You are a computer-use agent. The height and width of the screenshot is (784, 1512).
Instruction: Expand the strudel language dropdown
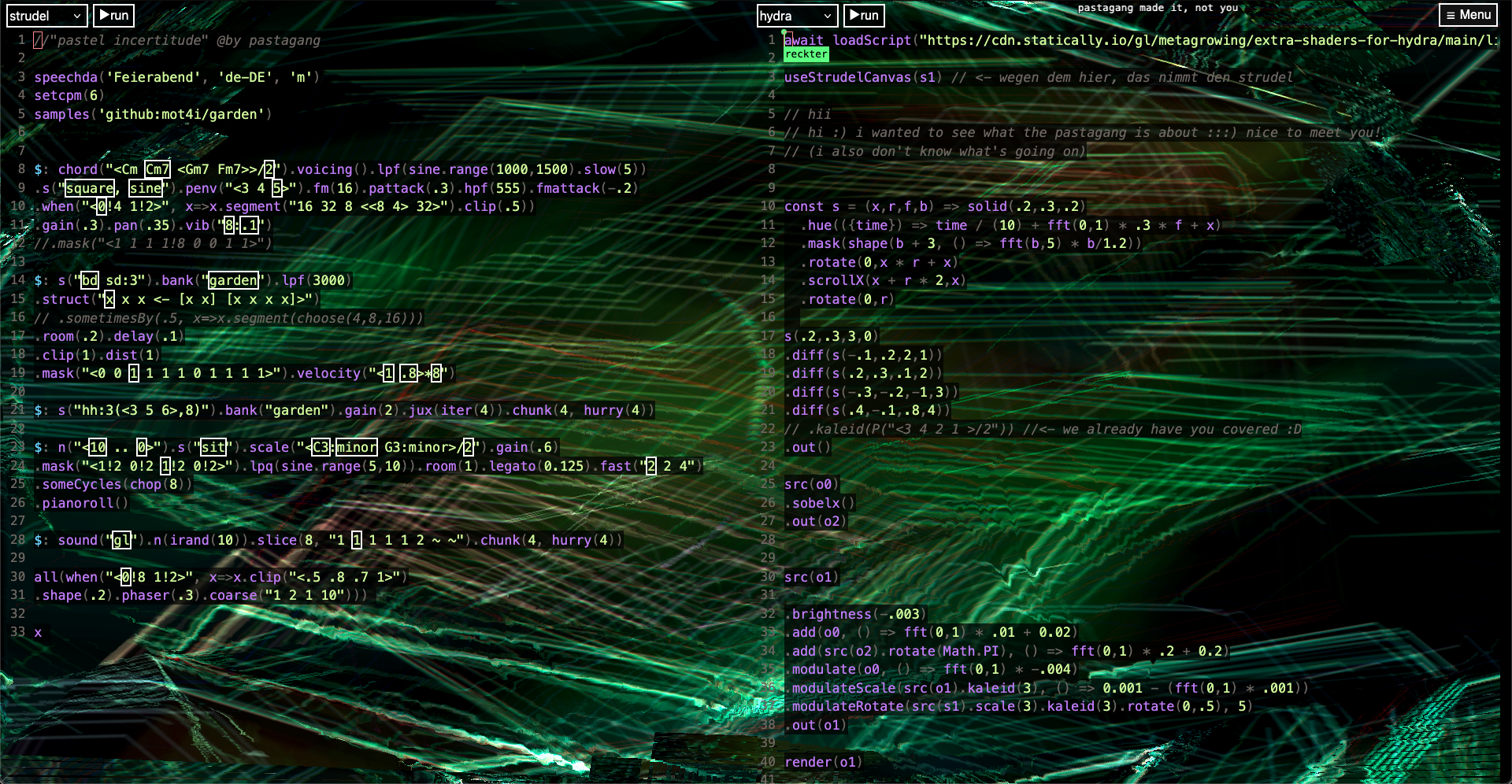tap(45, 16)
